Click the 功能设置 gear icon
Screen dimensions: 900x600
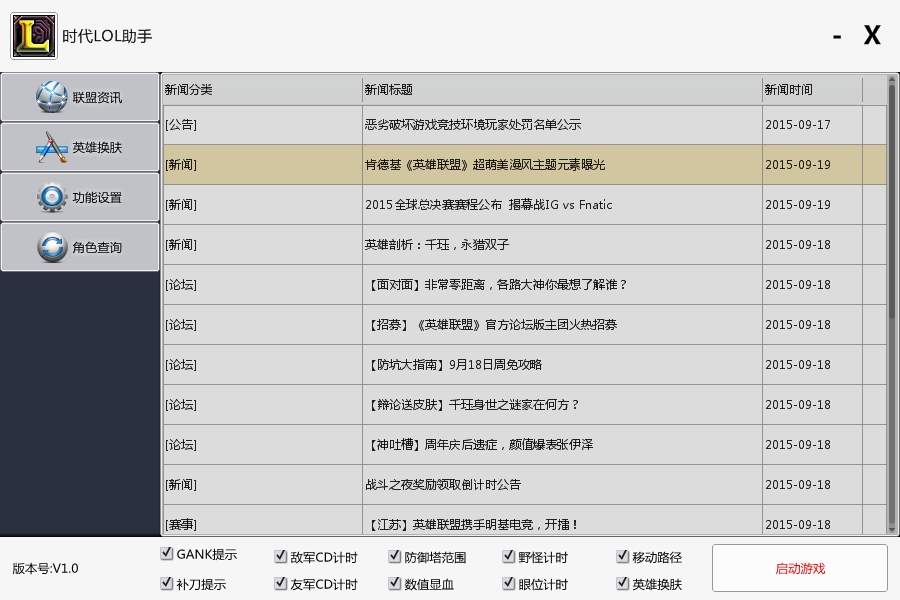79,197
